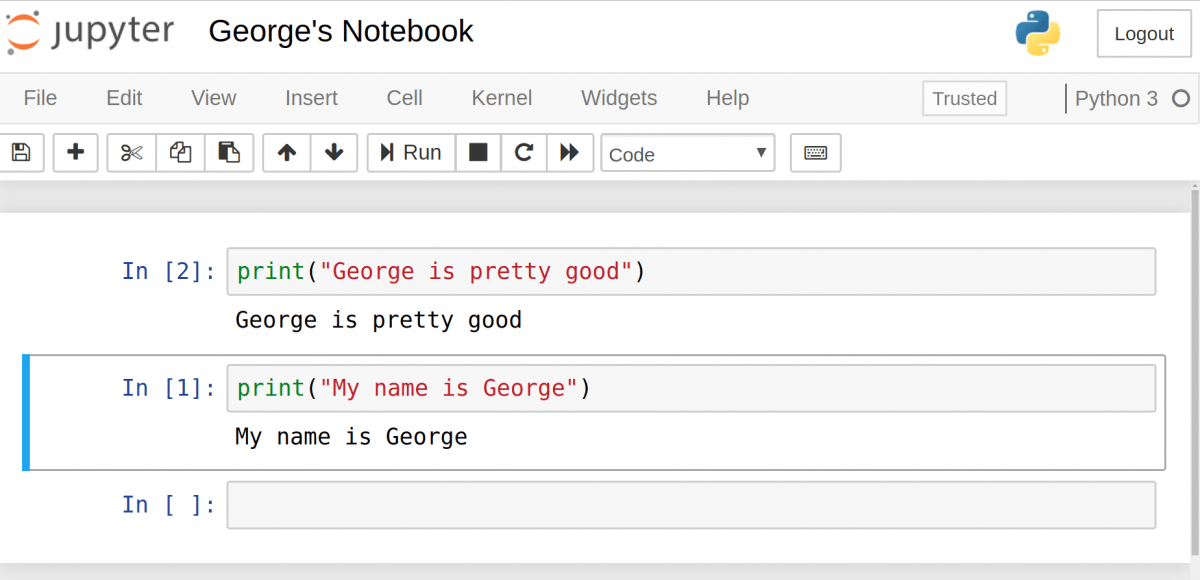Move selected cell up arrow
The height and width of the screenshot is (580, 1200).
pyautogui.click(x=287, y=153)
